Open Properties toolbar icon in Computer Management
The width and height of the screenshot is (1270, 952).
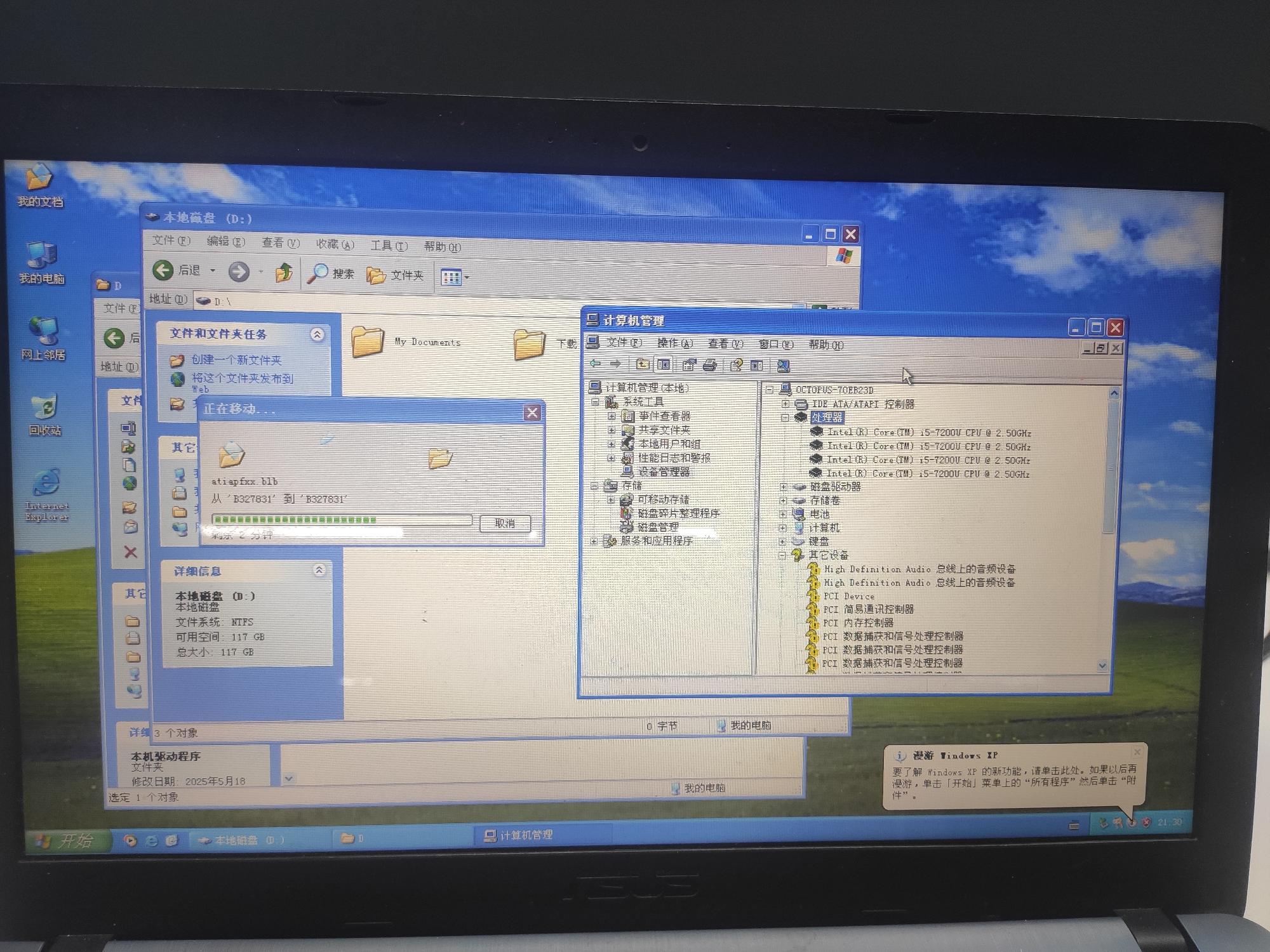pos(689,365)
